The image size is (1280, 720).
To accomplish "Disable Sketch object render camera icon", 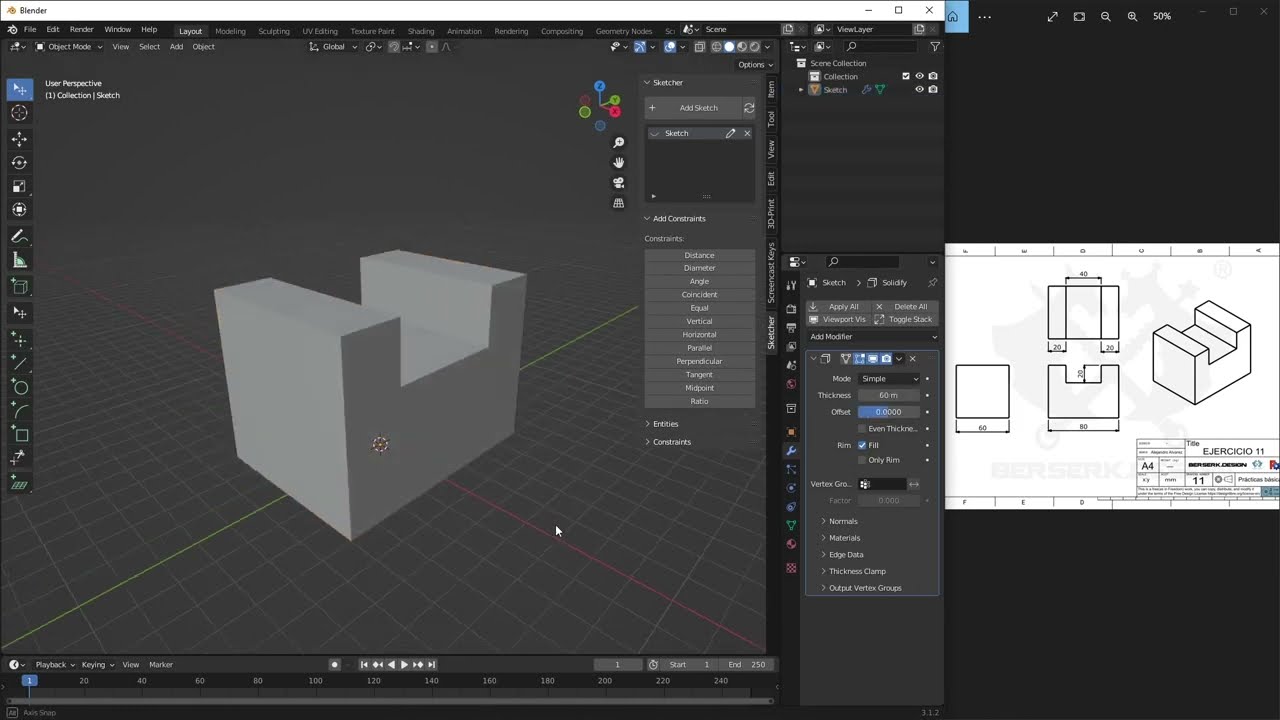I will click(x=933, y=89).
